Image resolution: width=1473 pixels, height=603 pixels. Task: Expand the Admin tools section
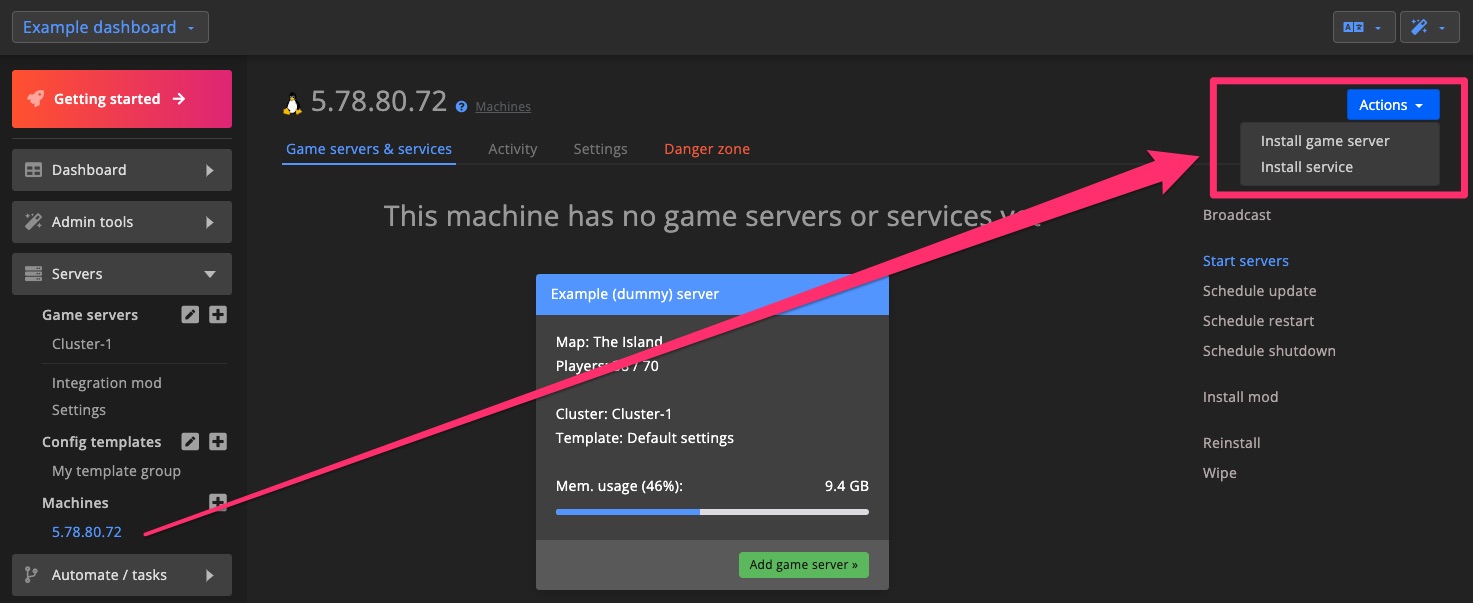(x=121, y=222)
